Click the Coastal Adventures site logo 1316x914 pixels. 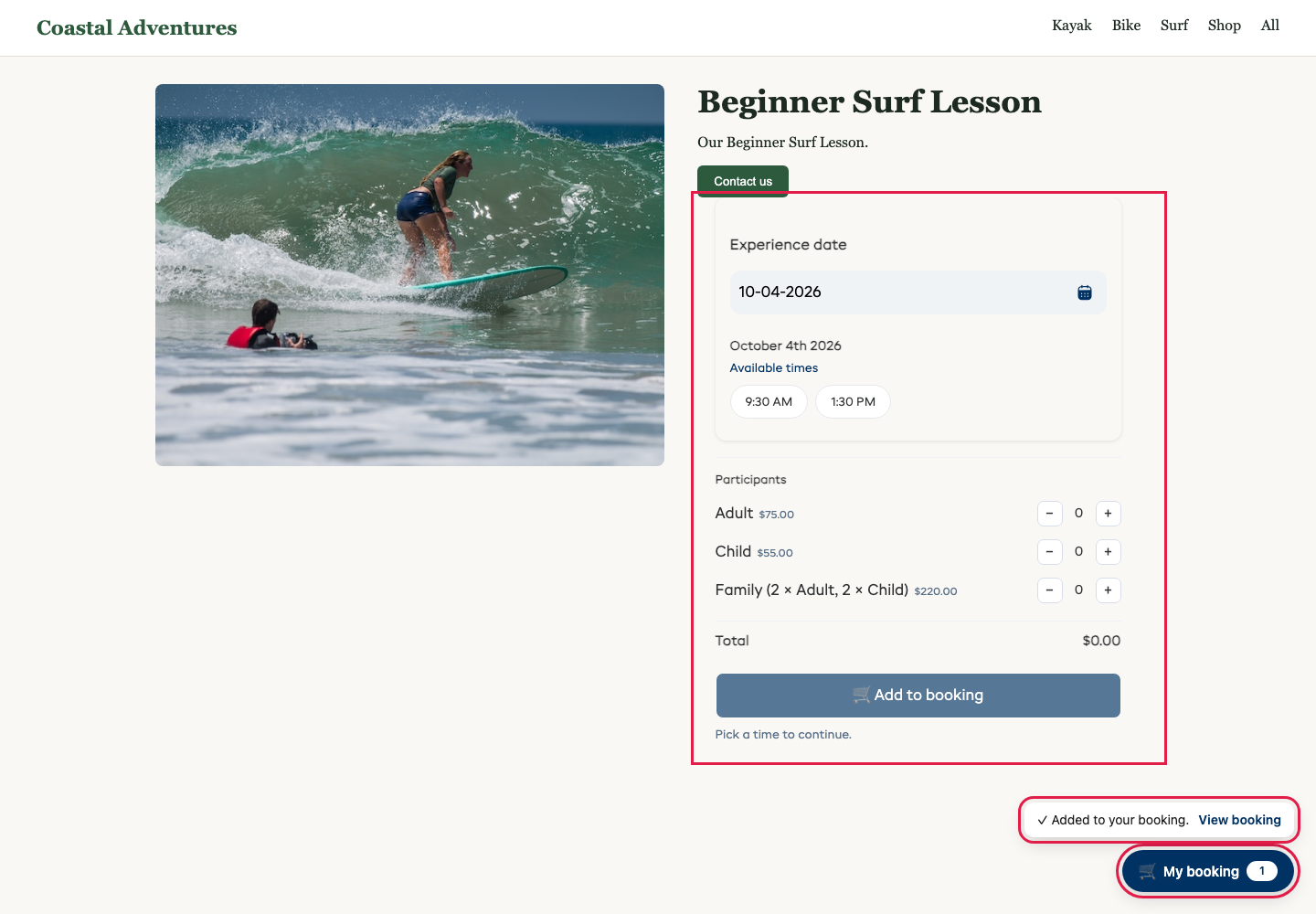137,27
